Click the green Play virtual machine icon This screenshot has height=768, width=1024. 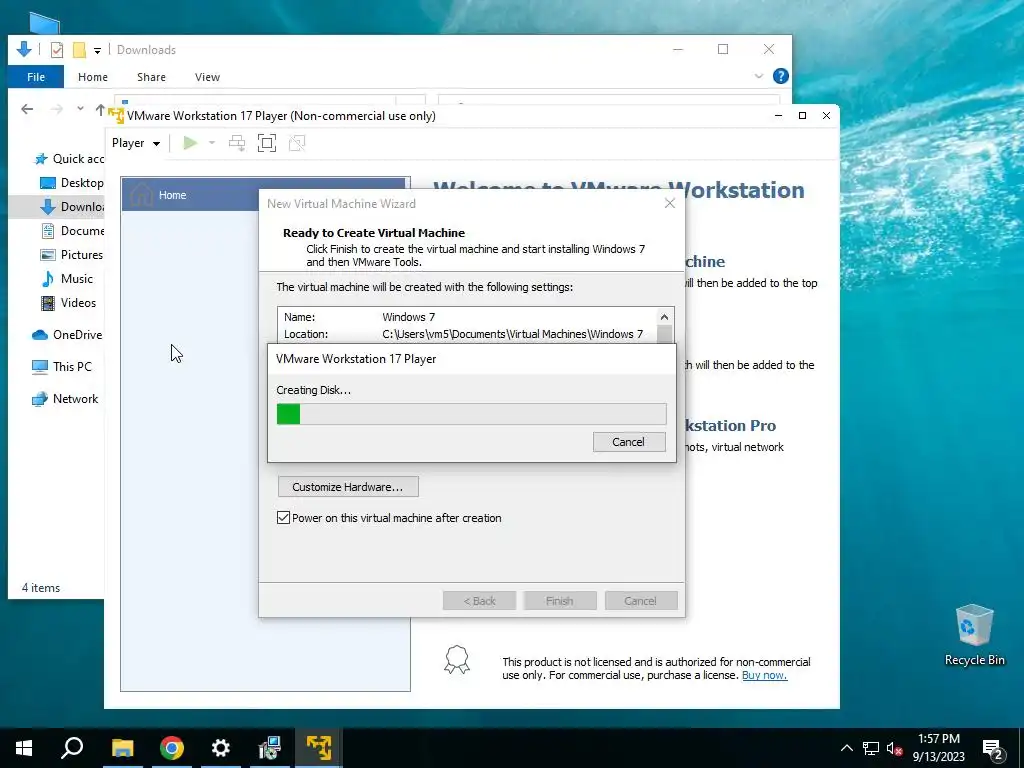(190, 143)
